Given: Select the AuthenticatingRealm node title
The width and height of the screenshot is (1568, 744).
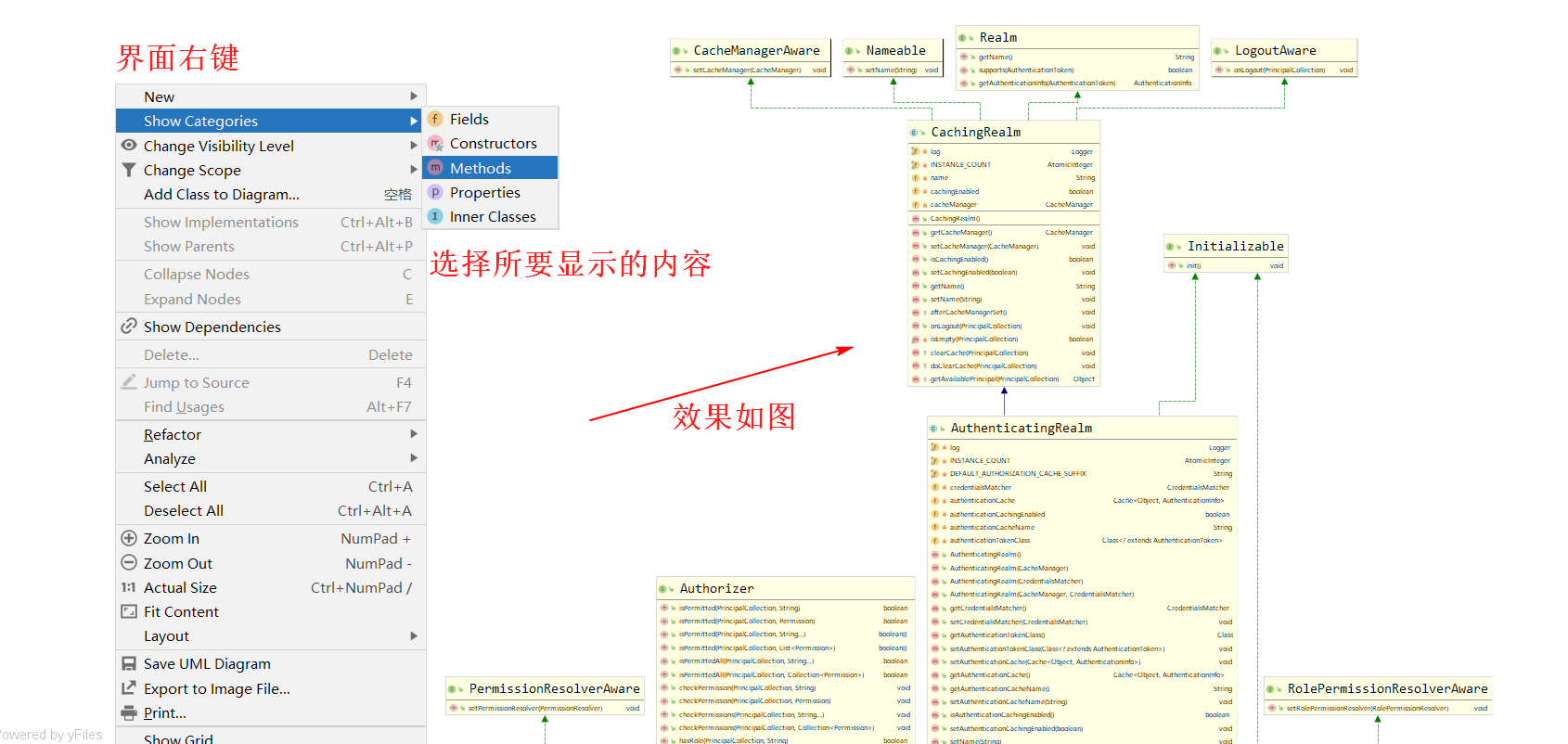Looking at the screenshot, I should pos(1022,429).
